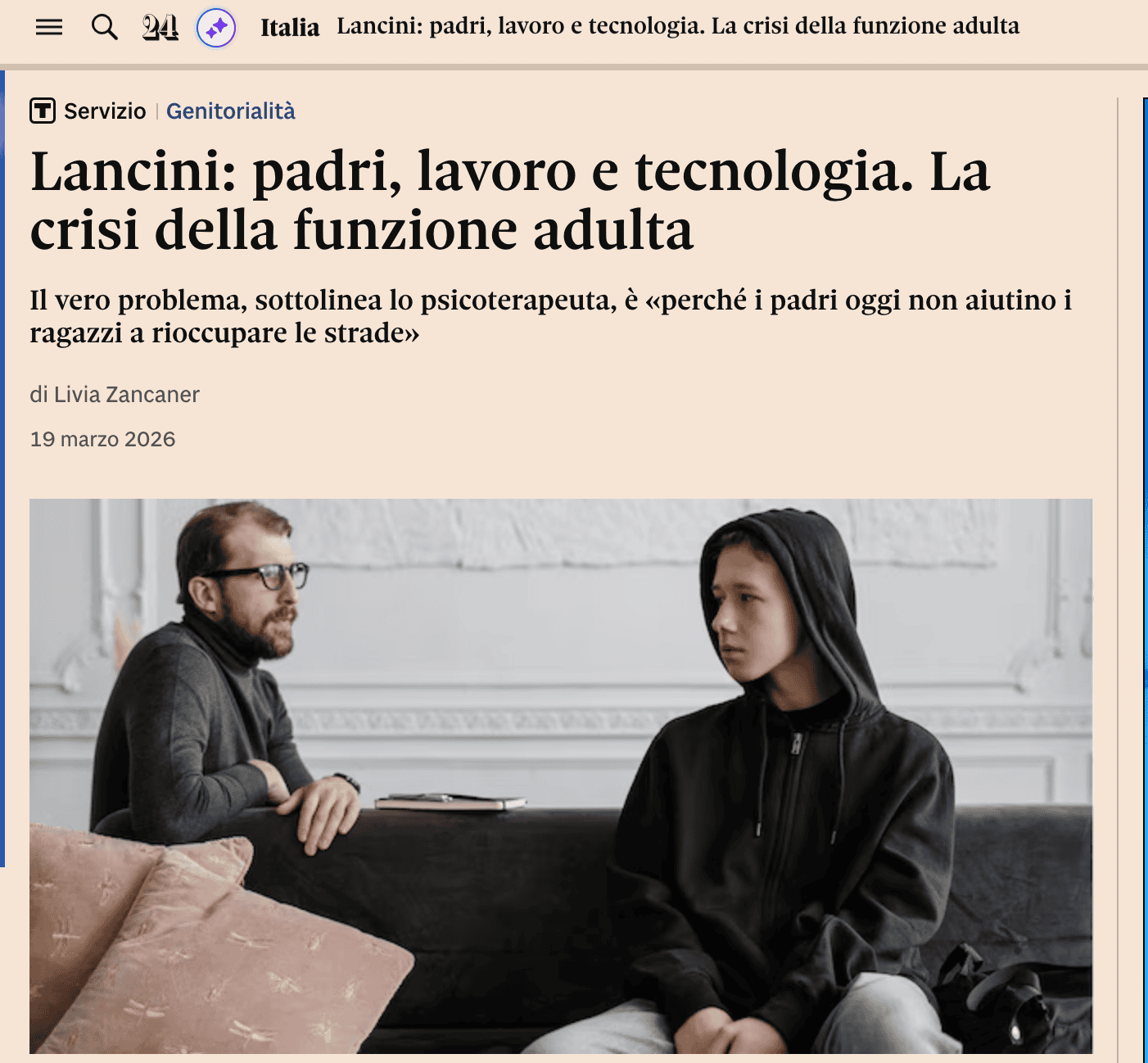Click the blue reading progress bar at left
The height and width of the screenshot is (1063, 1148).
point(2,468)
